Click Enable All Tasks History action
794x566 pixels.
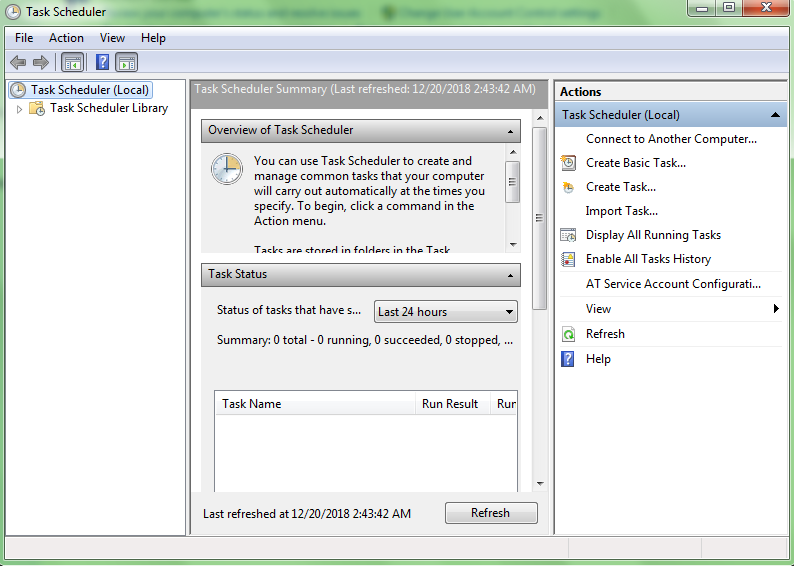(x=648, y=259)
